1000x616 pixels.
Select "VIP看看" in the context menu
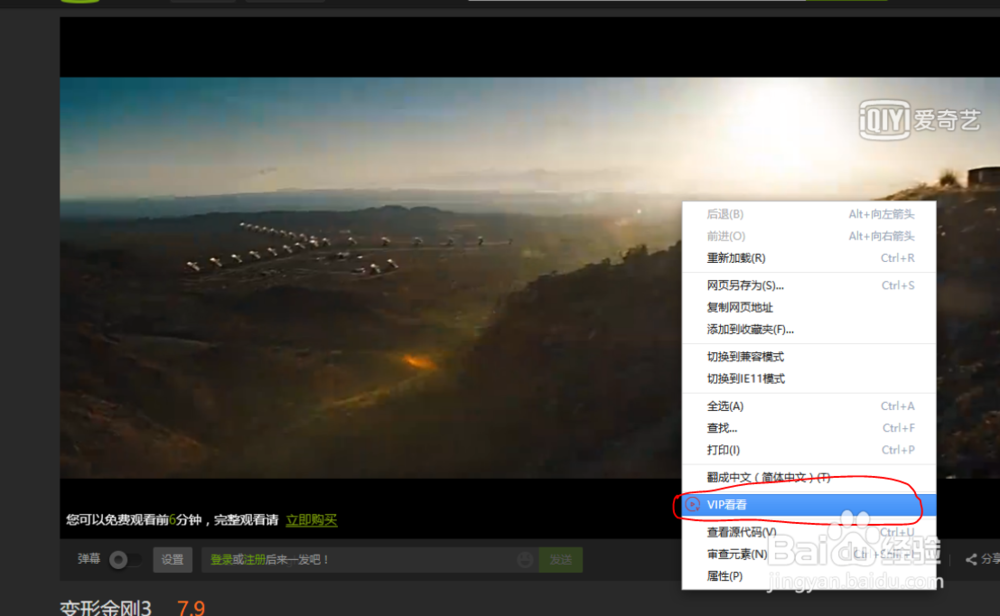point(809,504)
